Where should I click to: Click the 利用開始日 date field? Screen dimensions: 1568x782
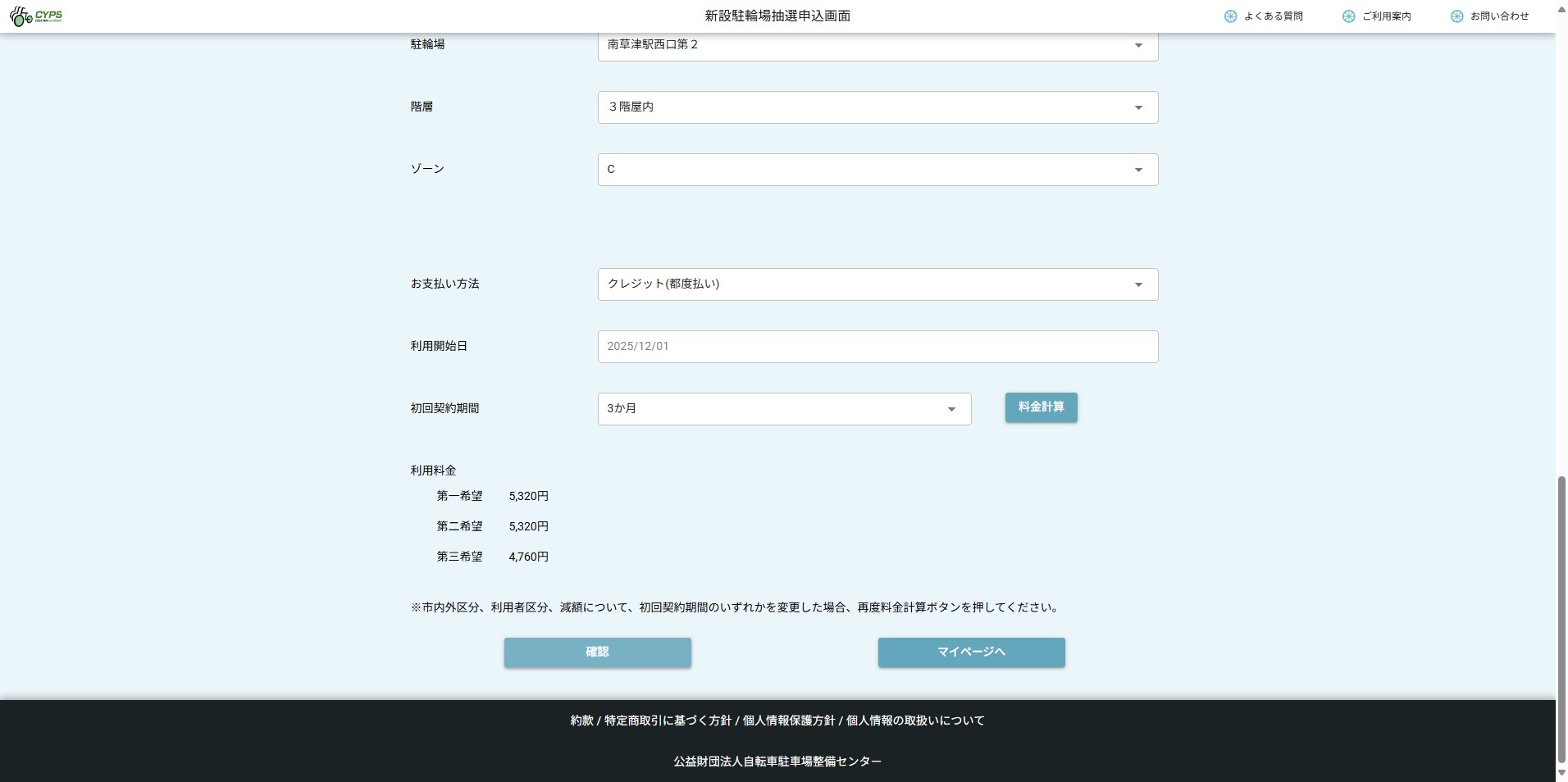point(877,347)
